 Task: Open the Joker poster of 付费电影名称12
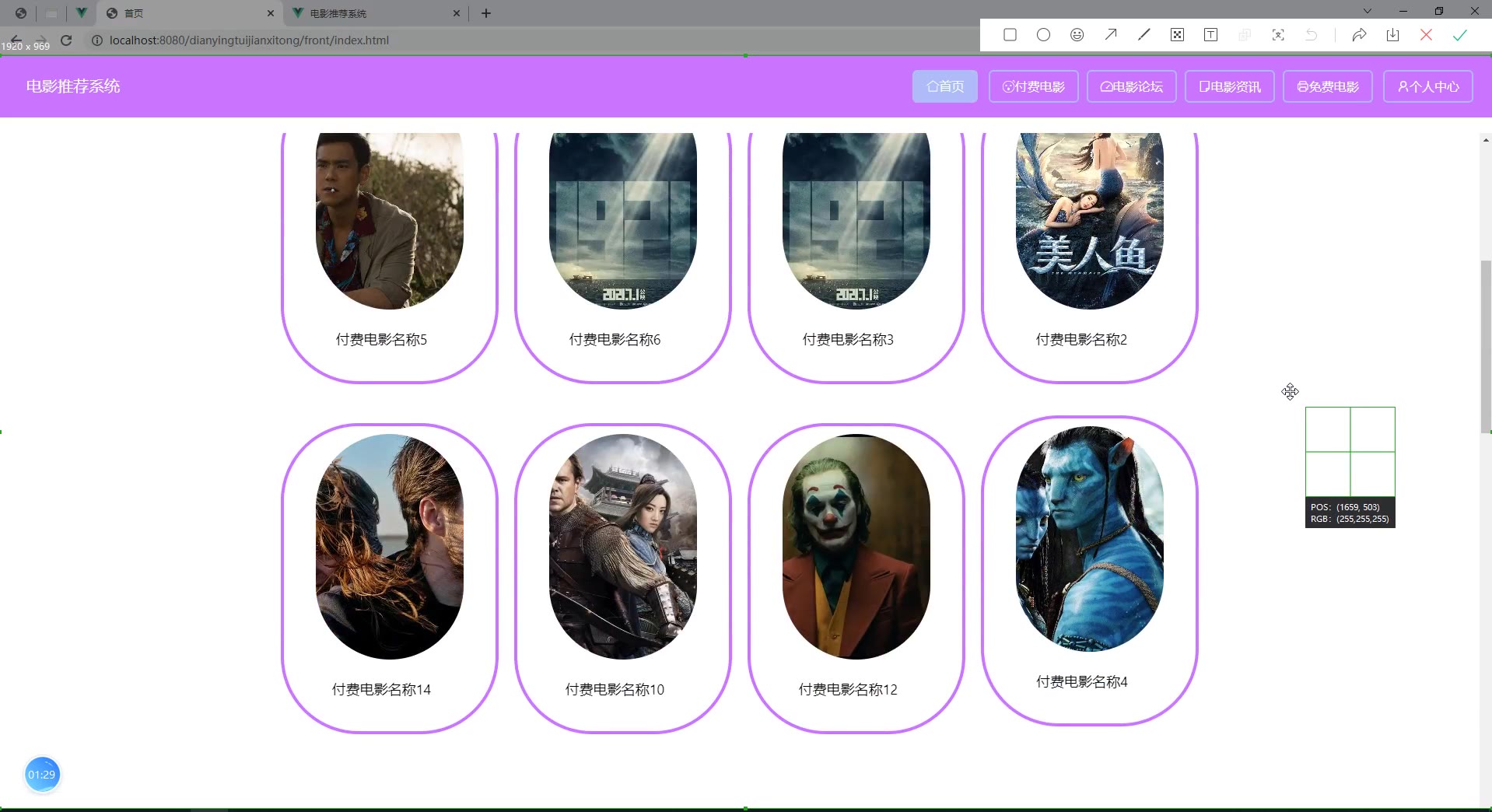(856, 547)
